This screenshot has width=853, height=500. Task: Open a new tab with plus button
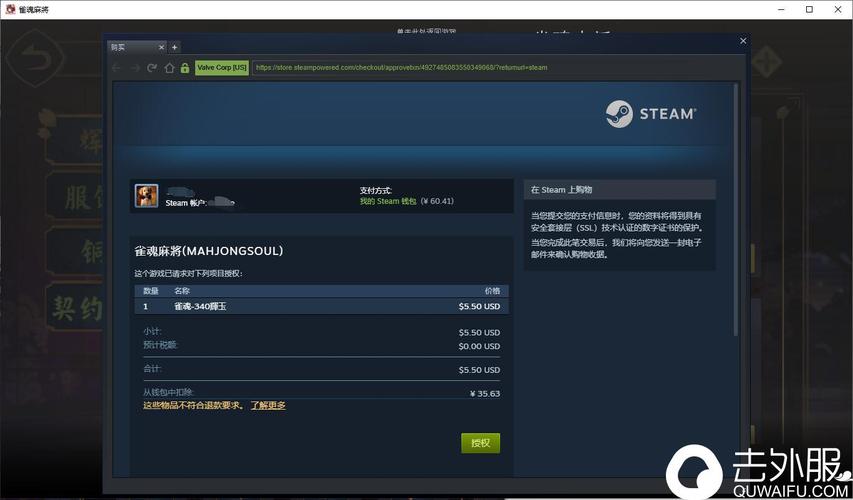click(175, 47)
